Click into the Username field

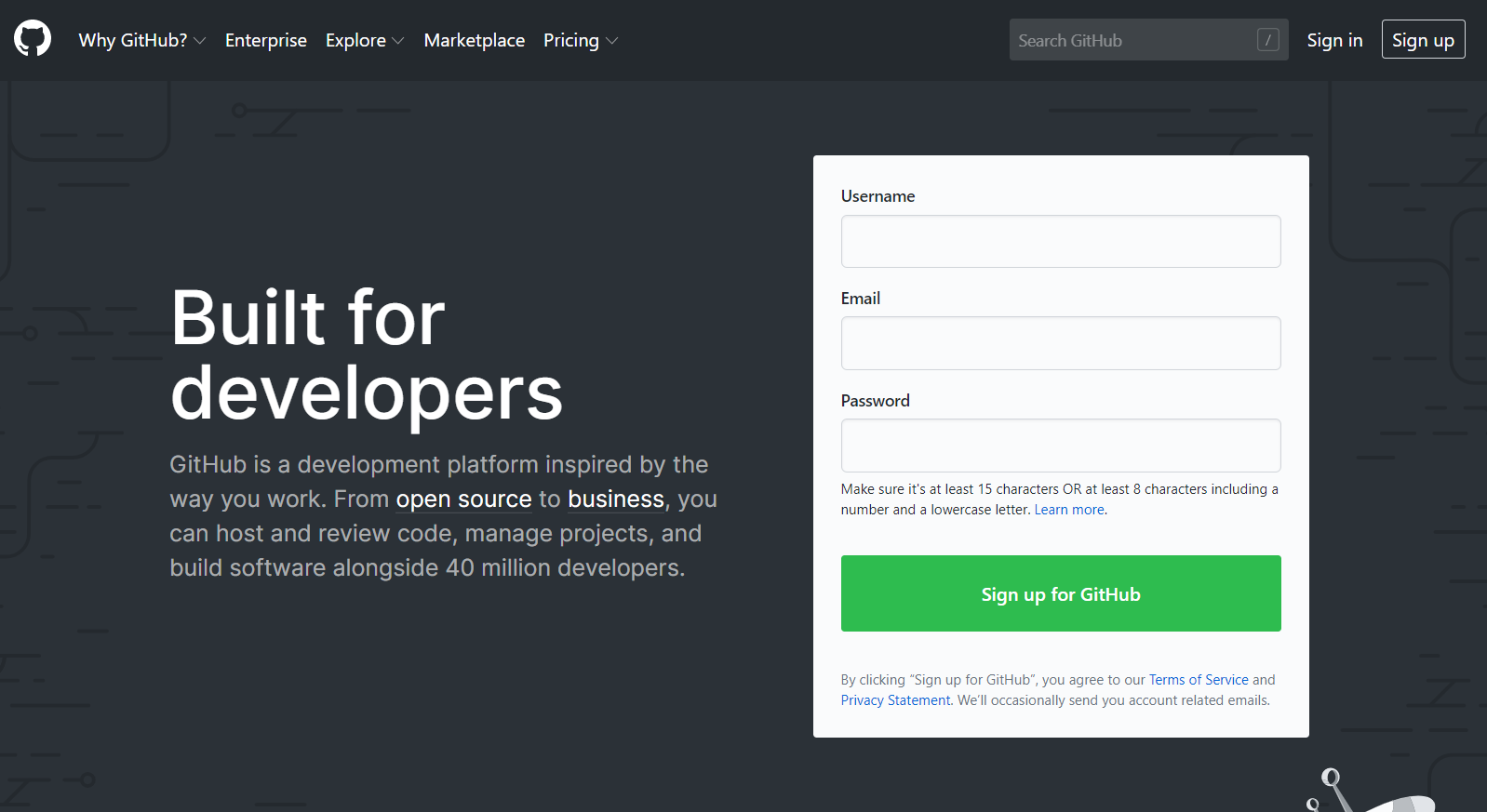[1061, 242]
